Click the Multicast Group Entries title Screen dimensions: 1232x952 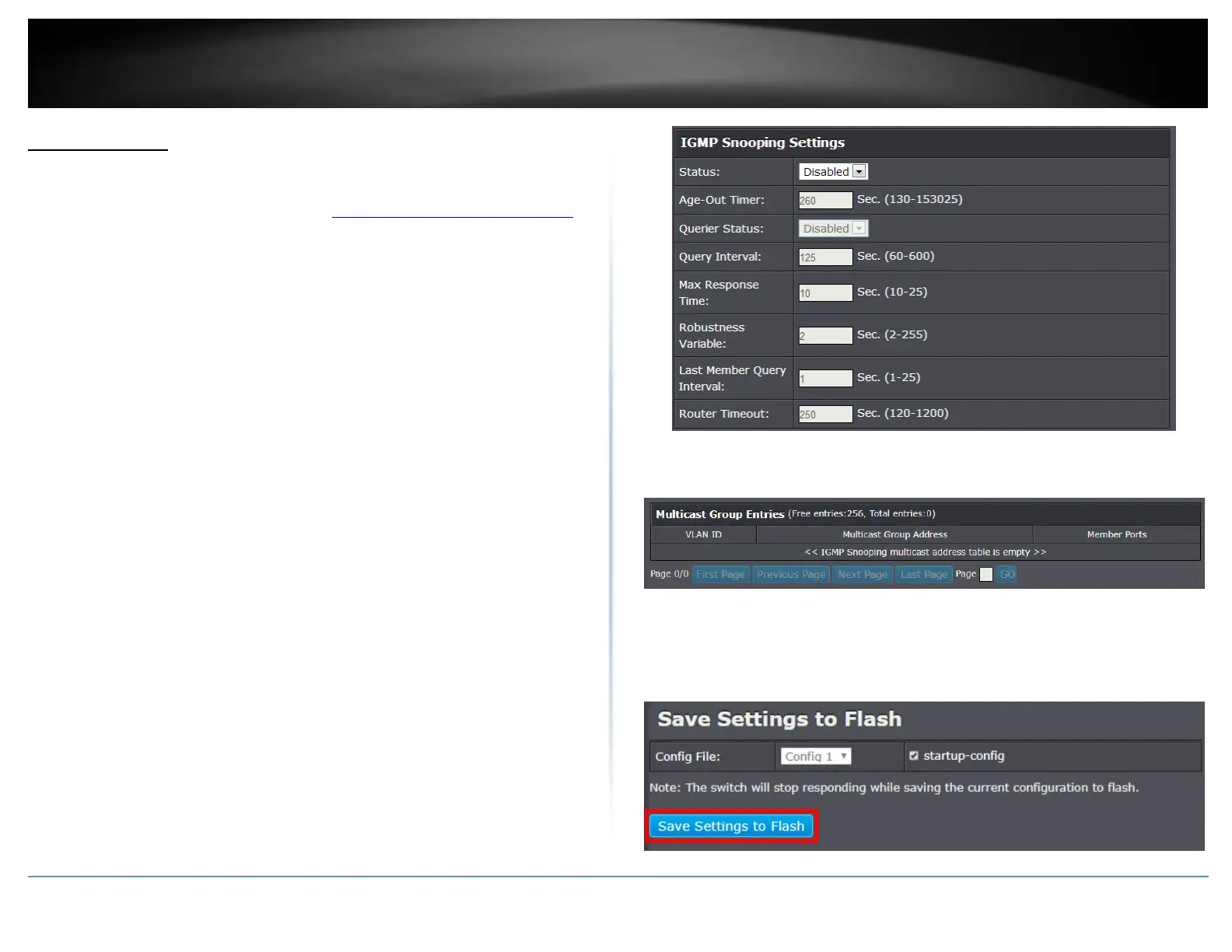[x=719, y=514]
